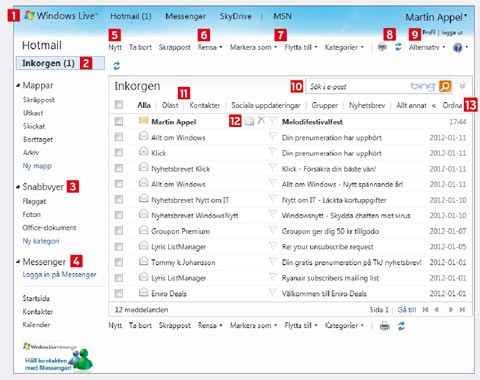Open Hotmail (1) in top navigation
Viewport: 480px width, 380px height.
[131, 16]
